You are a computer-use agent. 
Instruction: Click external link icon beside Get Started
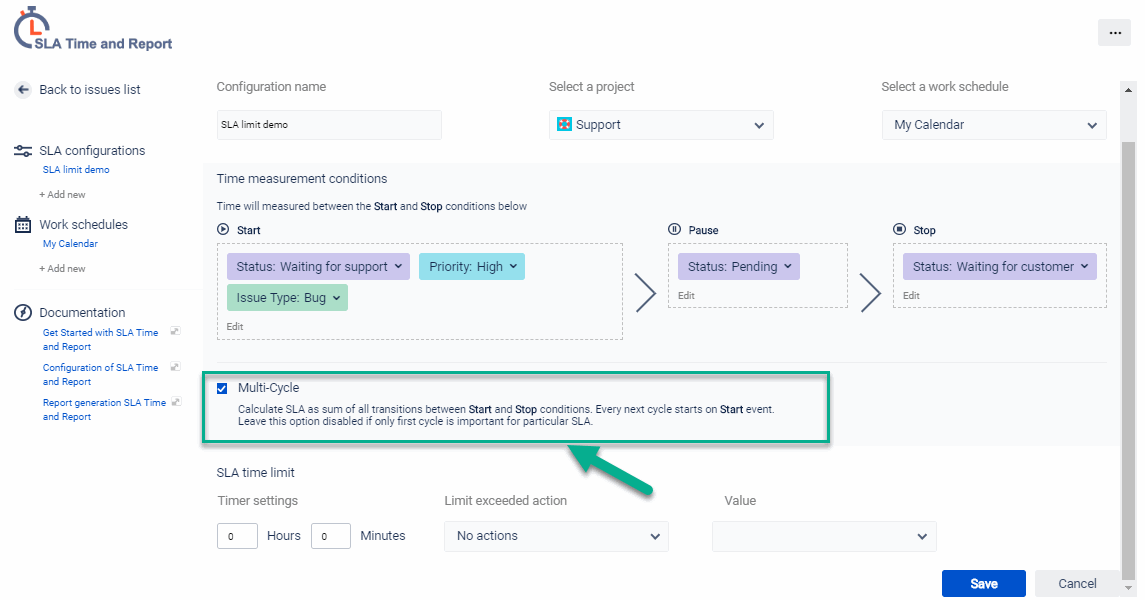(175, 331)
